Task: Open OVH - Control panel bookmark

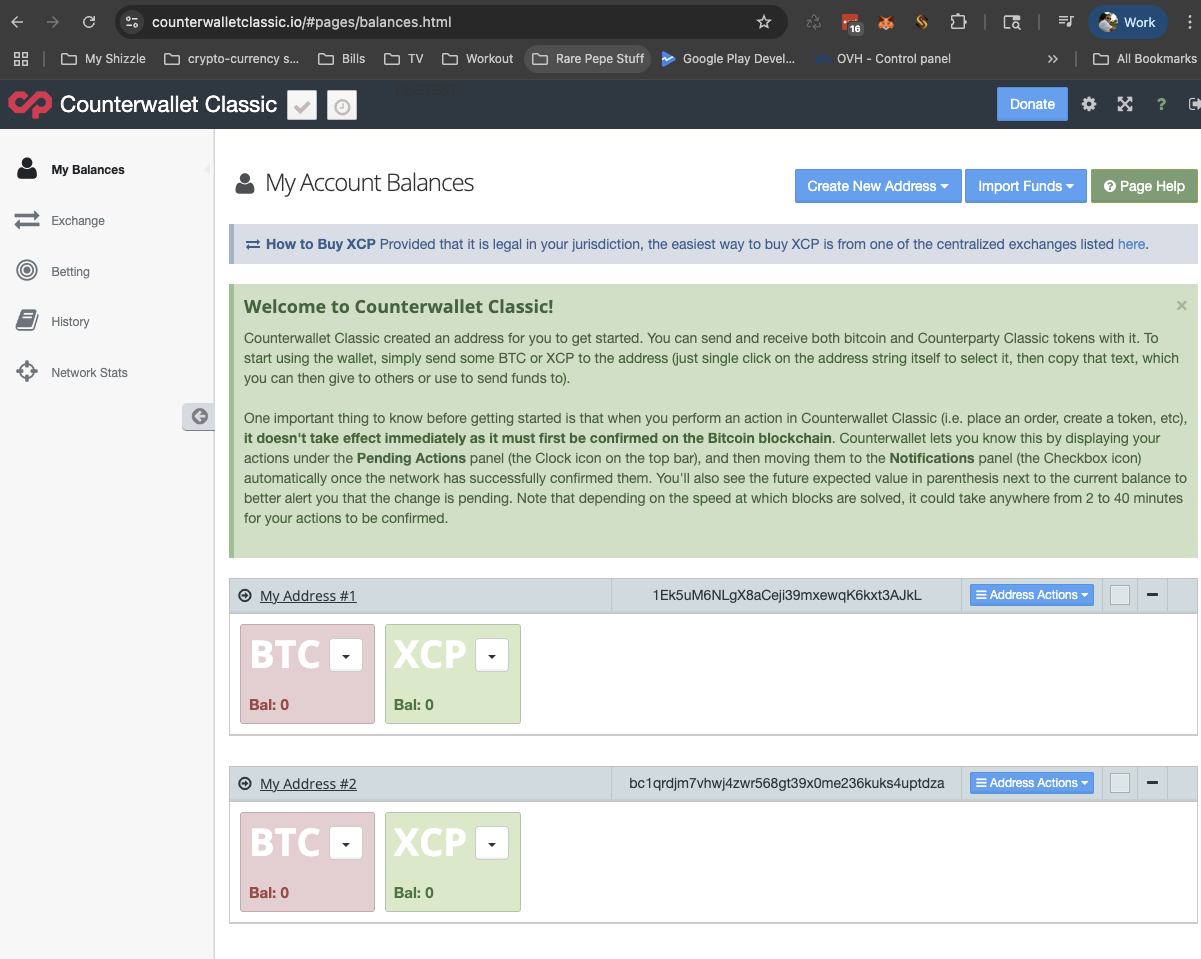Action: (883, 59)
